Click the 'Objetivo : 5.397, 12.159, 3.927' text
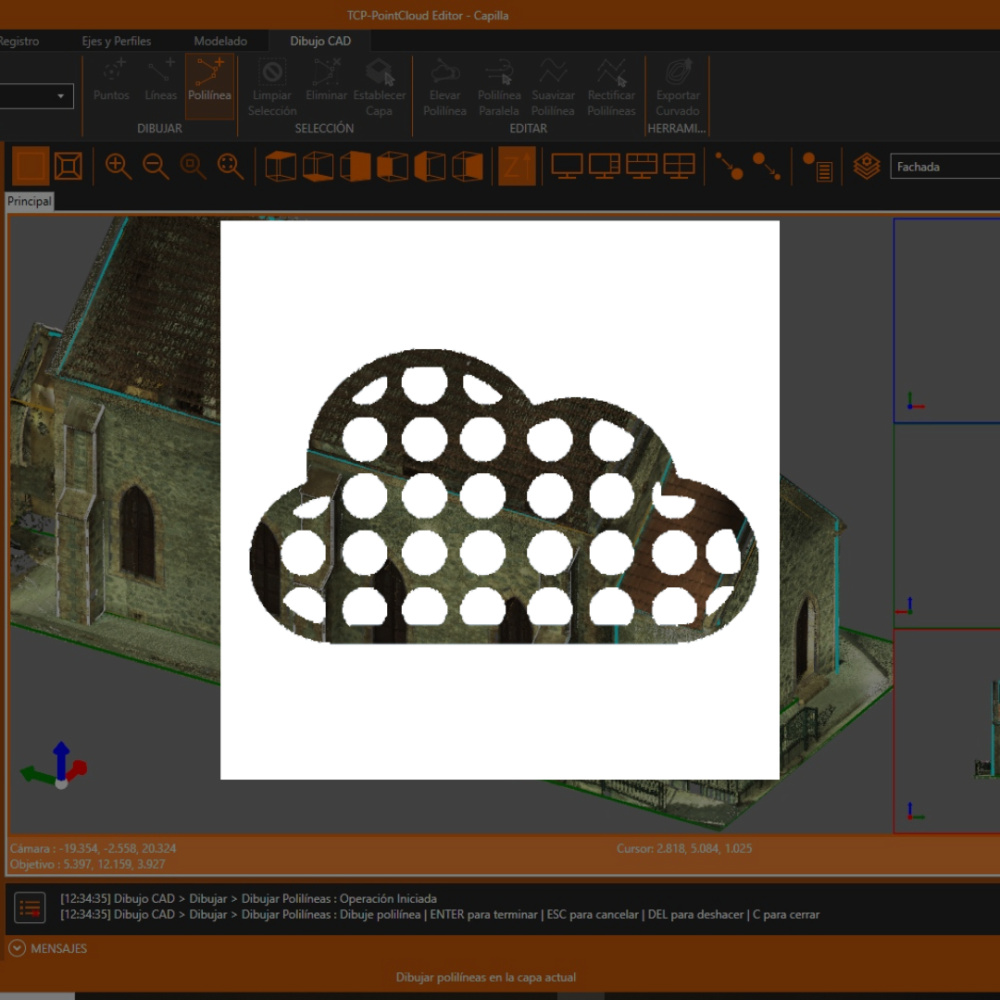This screenshot has height=1000, width=1000. (x=87, y=864)
